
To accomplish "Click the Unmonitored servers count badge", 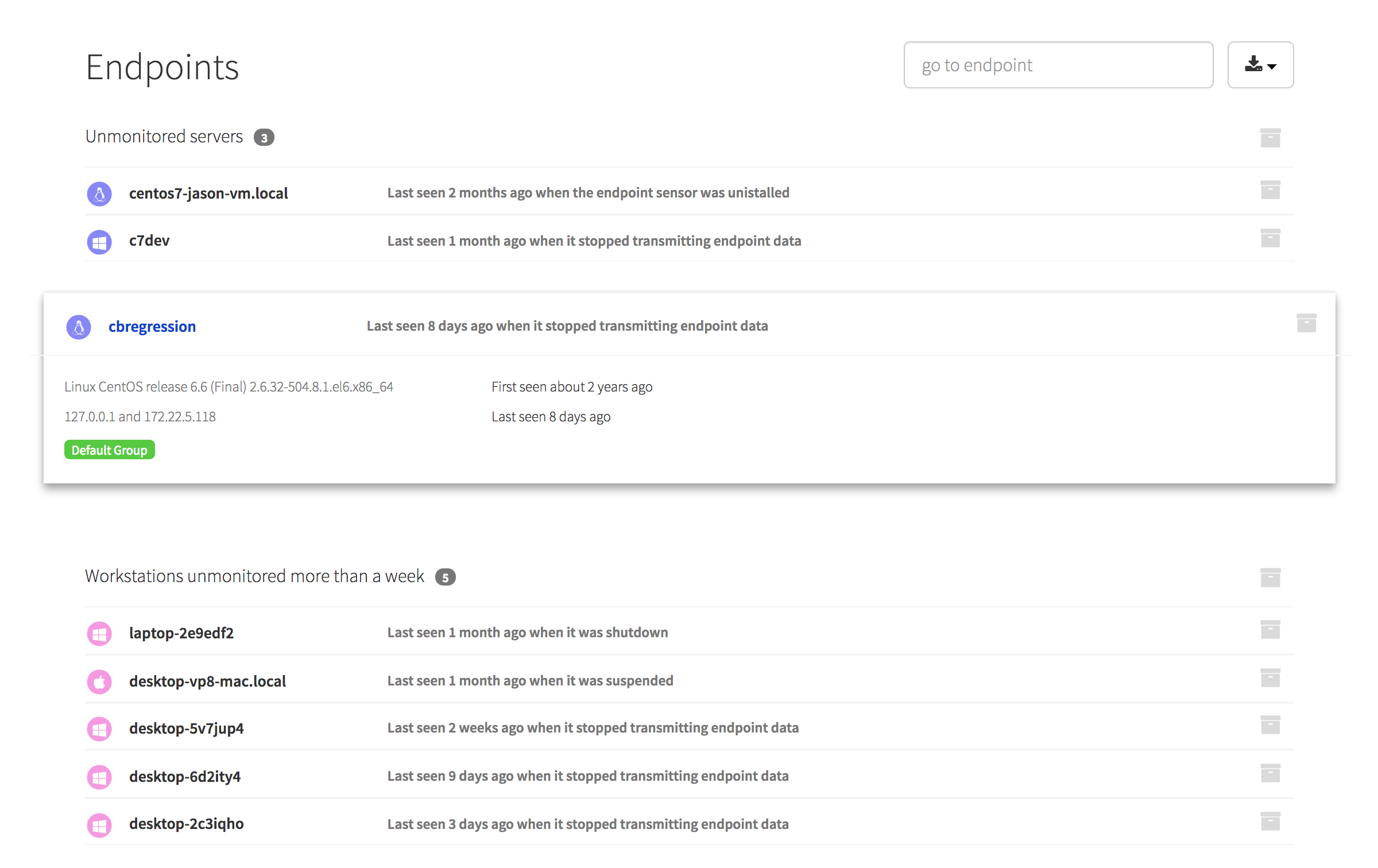I will pyautogui.click(x=264, y=138).
